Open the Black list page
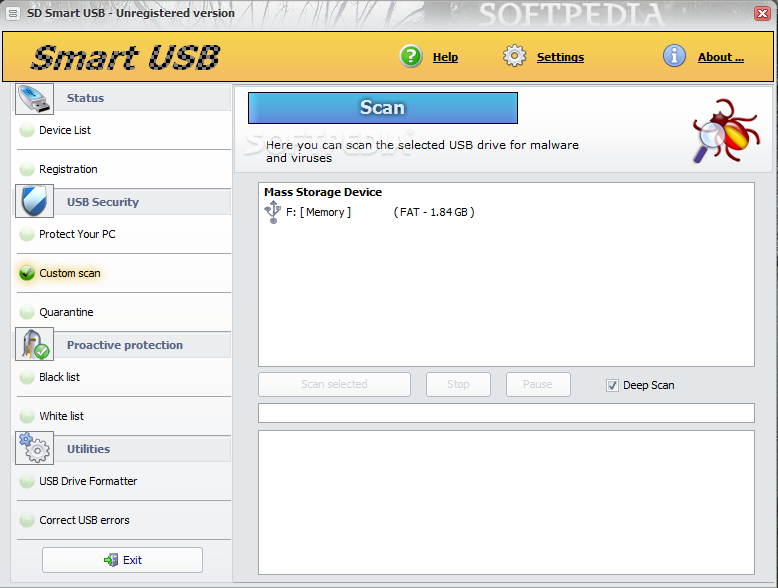This screenshot has width=778, height=588. (x=59, y=377)
